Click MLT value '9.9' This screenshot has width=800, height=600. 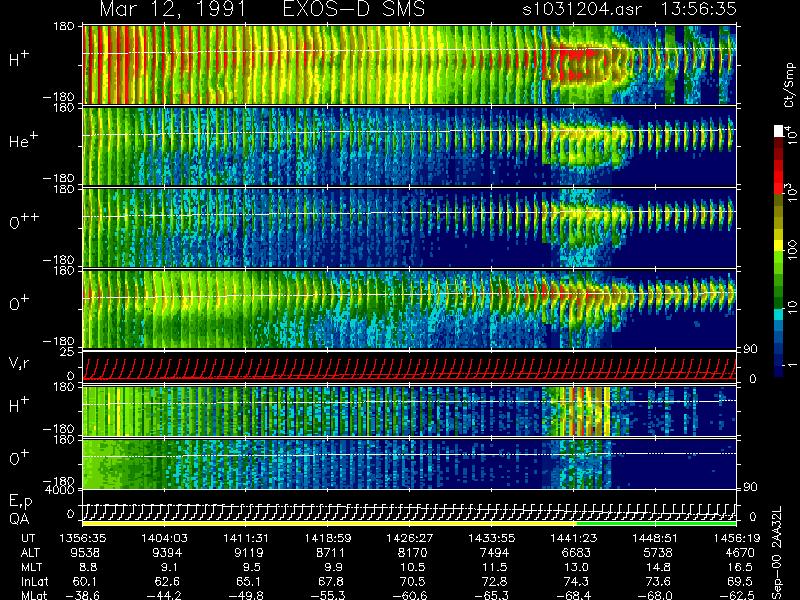(333, 567)
